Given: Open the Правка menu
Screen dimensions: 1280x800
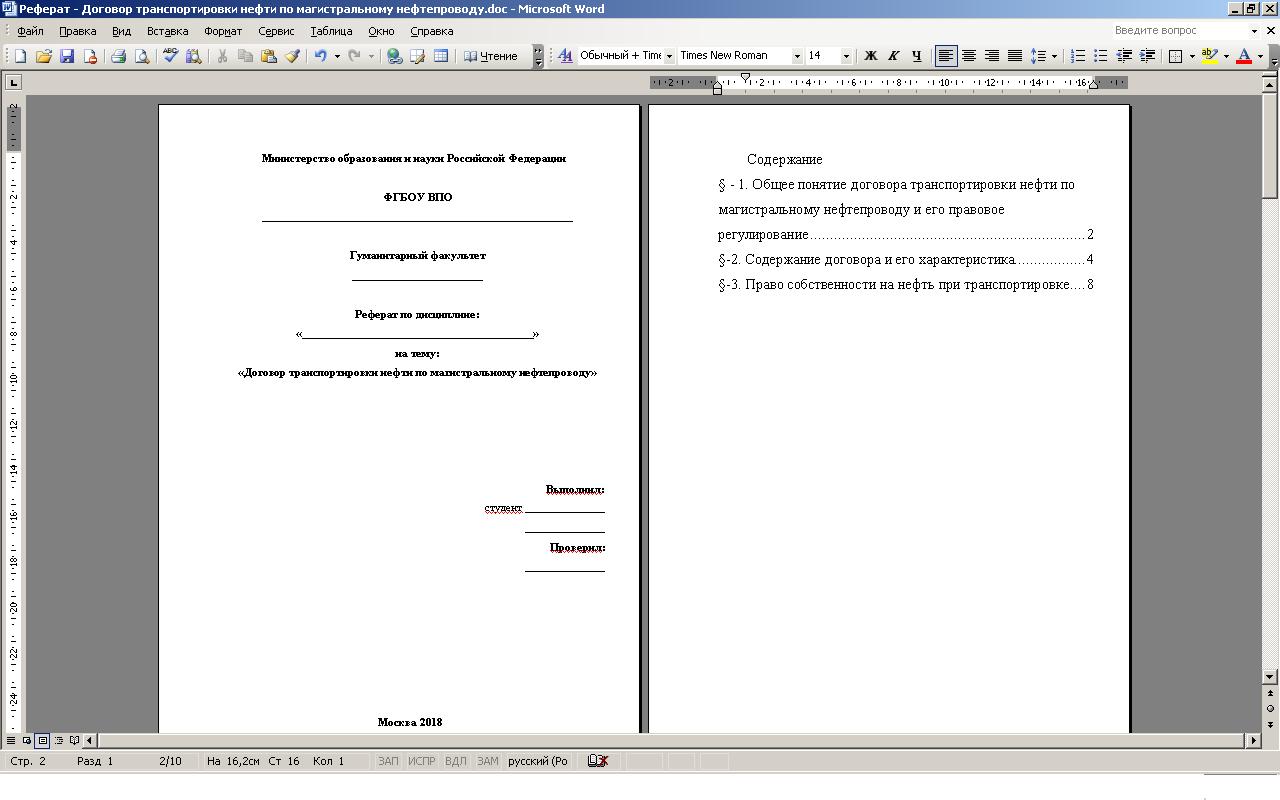Looking at the screenshot, I should tap(77, 31).
